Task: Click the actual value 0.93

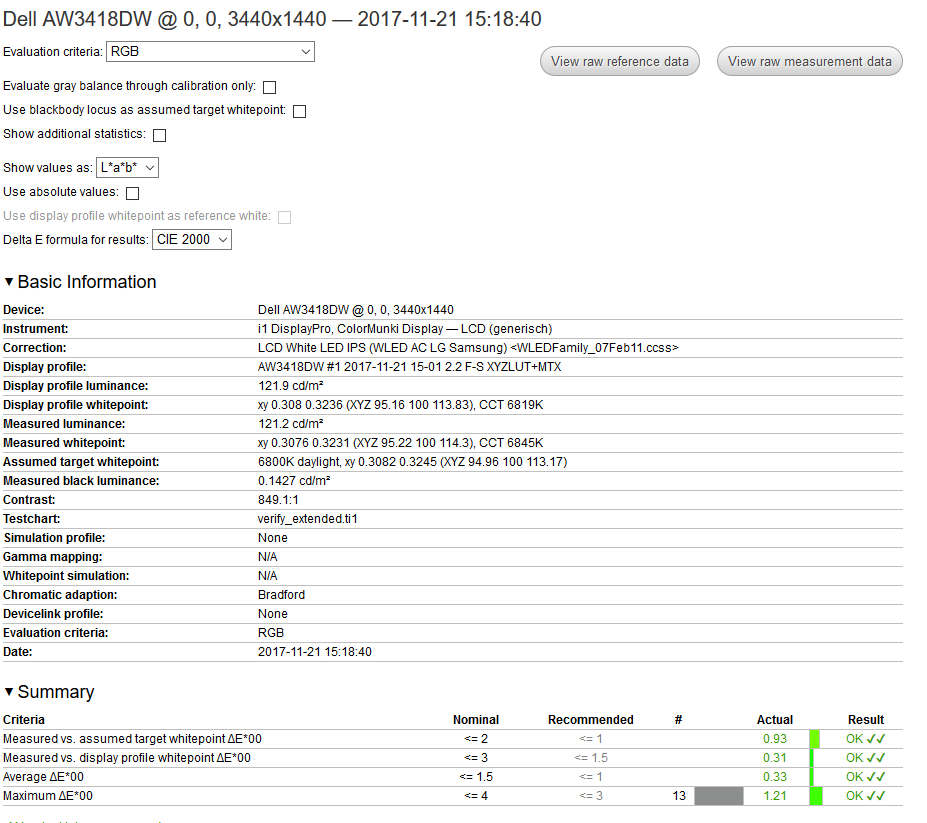Action: [774, 739]
